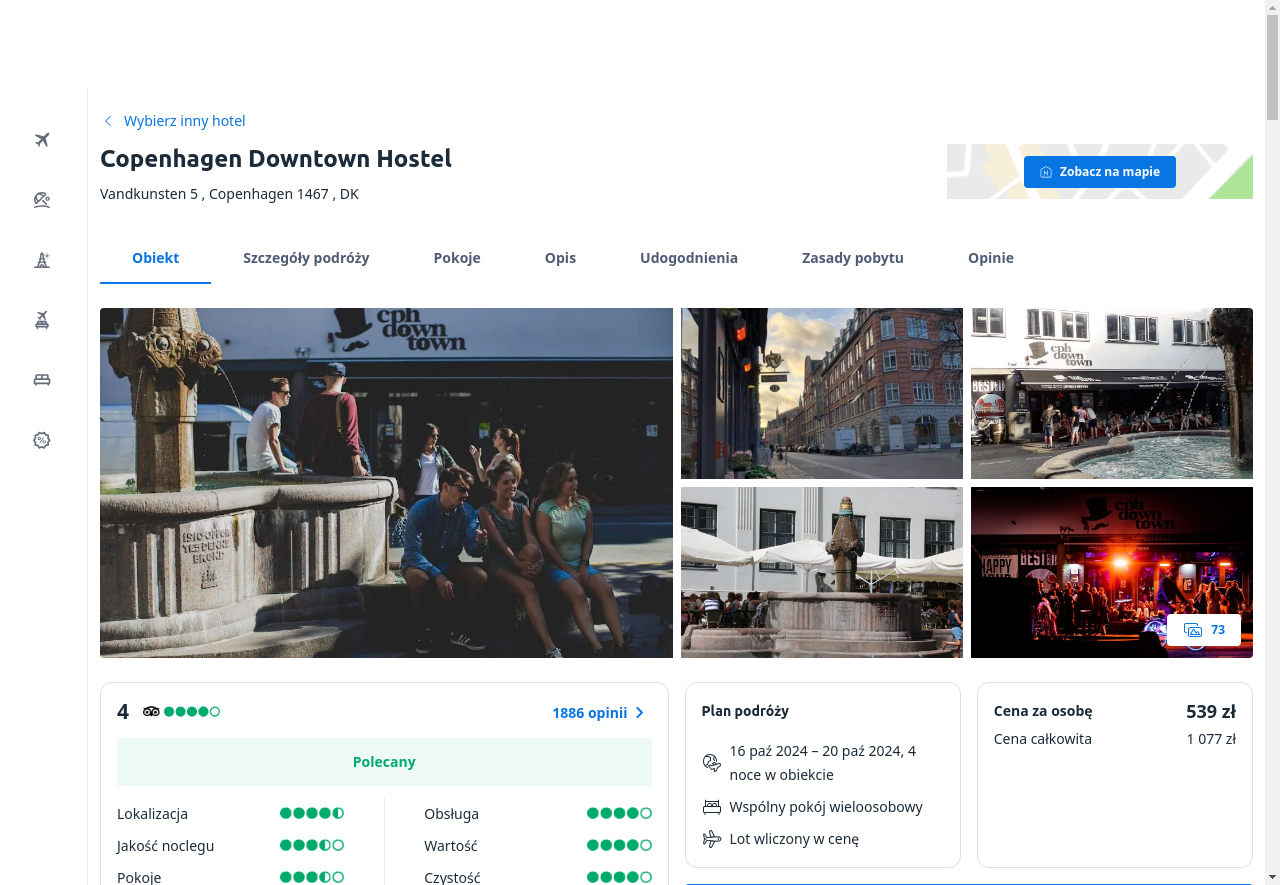Click the Zobacz na mapie button
The height and width of the screenshot is (885, 1280).
click(1100, 172)
